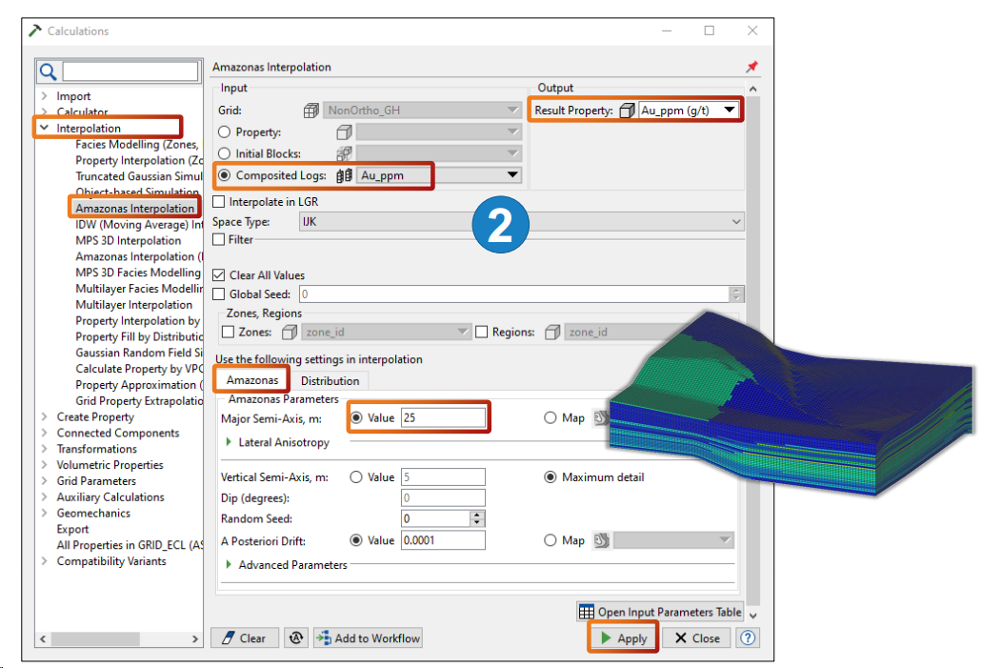Viewport: 982px width, 668px height.
Task: Enable the Global Seed checkbox
Action: (219, 294)
